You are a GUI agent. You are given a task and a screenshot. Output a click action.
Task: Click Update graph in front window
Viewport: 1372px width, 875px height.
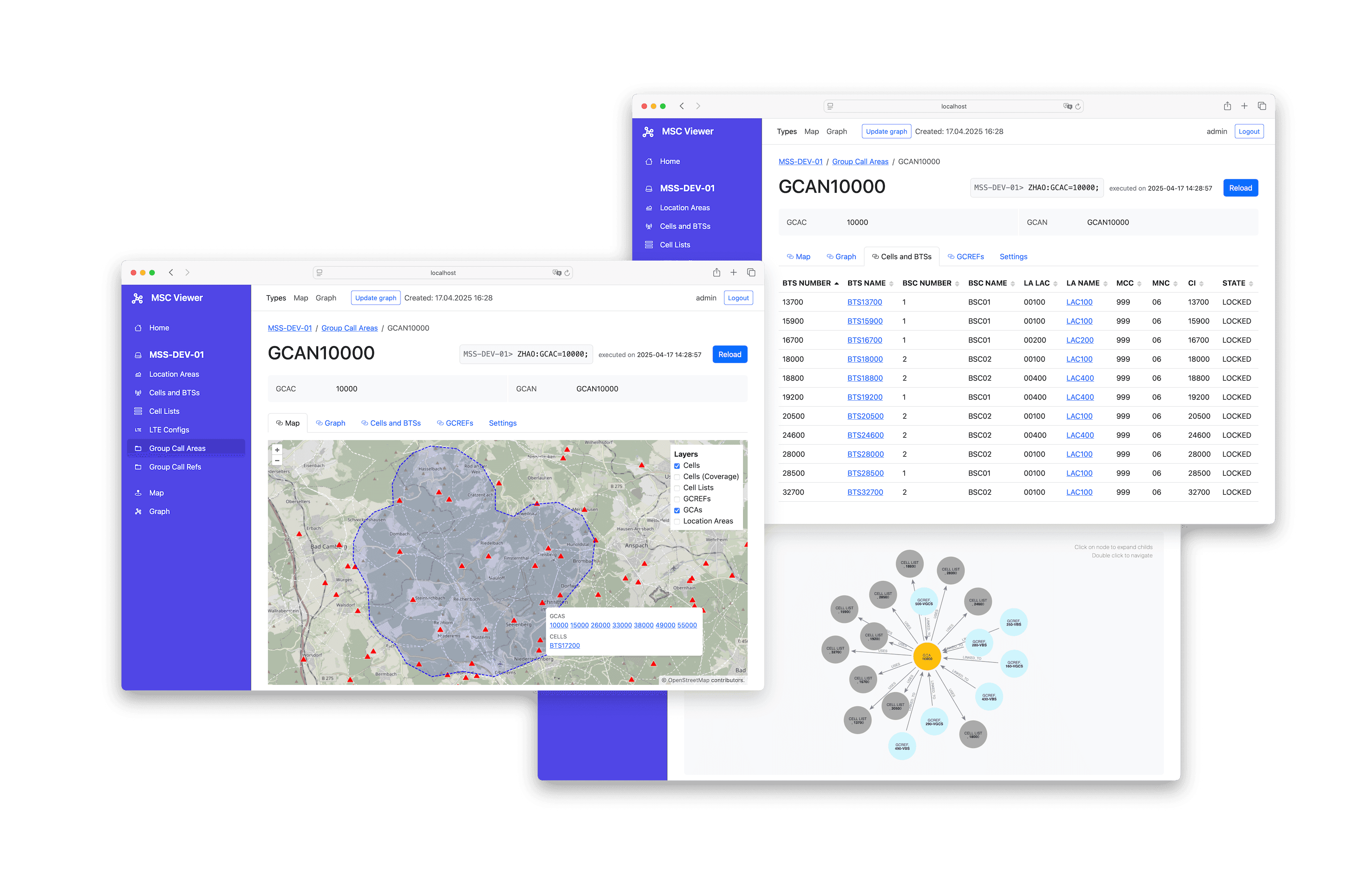[x=375, y=298]
